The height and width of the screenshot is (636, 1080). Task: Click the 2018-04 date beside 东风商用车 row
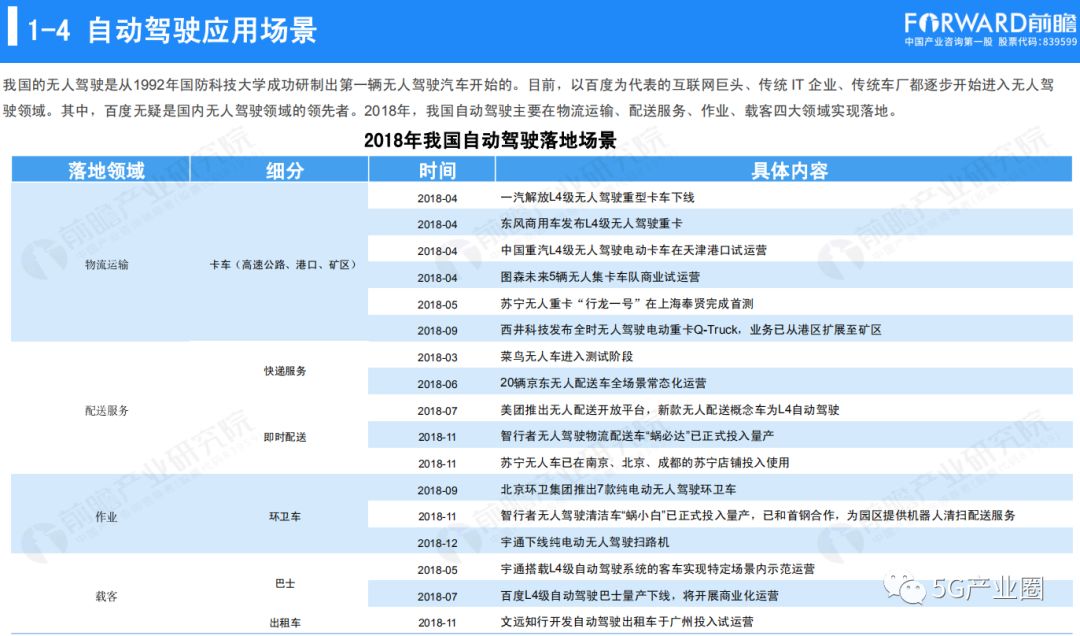tap(437, 225)
